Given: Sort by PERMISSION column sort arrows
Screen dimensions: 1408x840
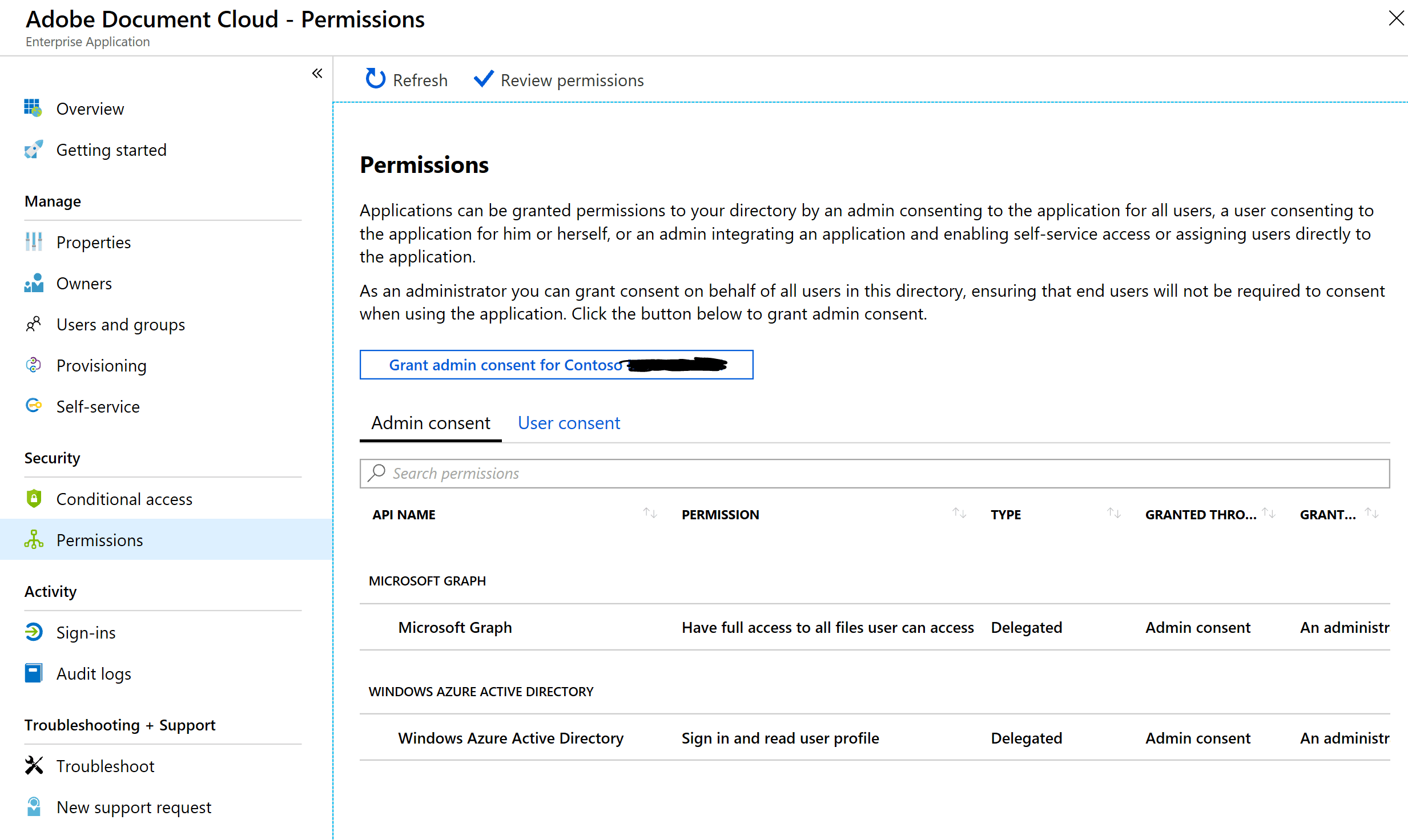Looking at the screenshot, I should [x=959, y=514].
